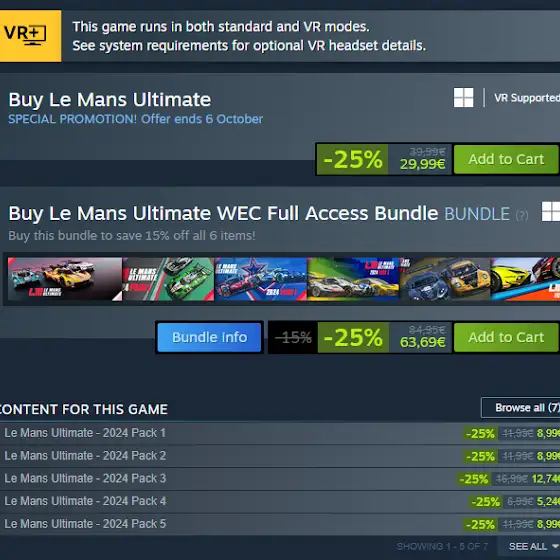The image size is (560, 560).
Task: Click the bundle question mark help icon
Action: [522, 215]
